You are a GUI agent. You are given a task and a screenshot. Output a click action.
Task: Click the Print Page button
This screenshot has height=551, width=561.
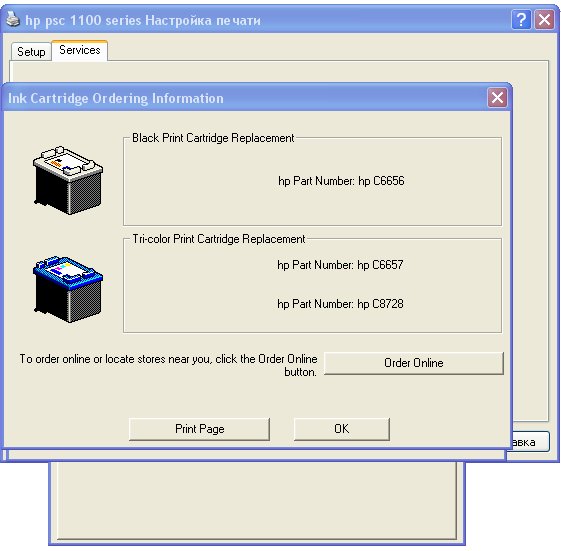point(199,429)
